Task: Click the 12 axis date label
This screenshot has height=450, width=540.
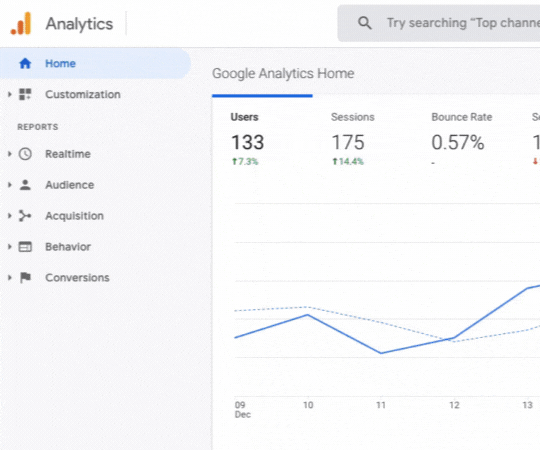Action: coord(454,405)
